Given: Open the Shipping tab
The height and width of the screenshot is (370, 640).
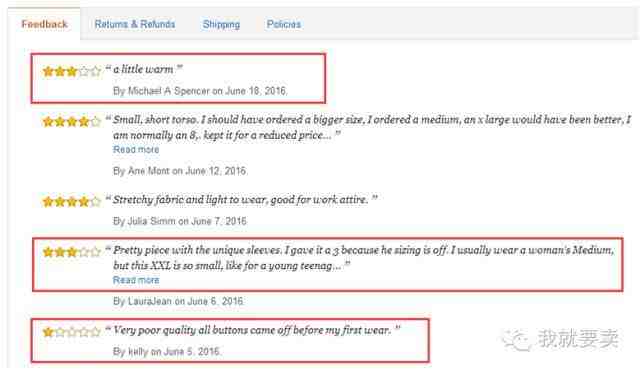Looking at the screenshot, I should point(221,24).
